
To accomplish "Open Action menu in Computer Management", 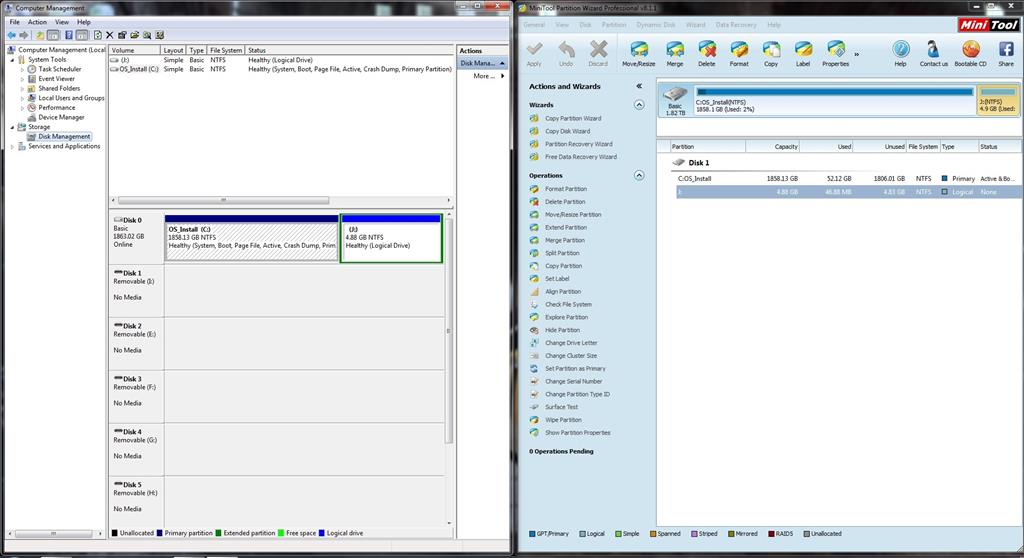I will pos(37,22).
